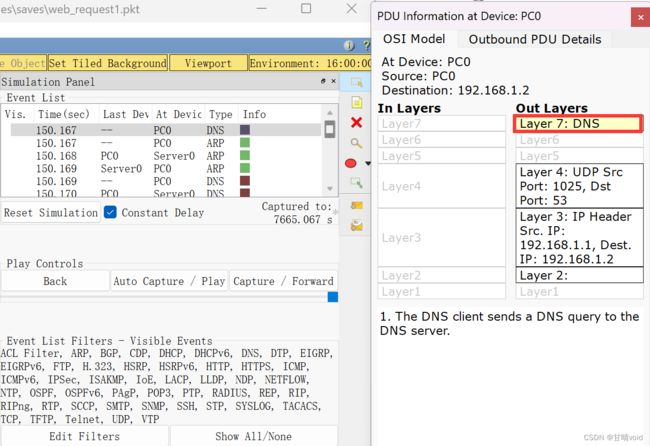This screenshot has height=446, width=650.
Task: Click the dark purple swatch in the first DNS row
Action: click(245, 130)
